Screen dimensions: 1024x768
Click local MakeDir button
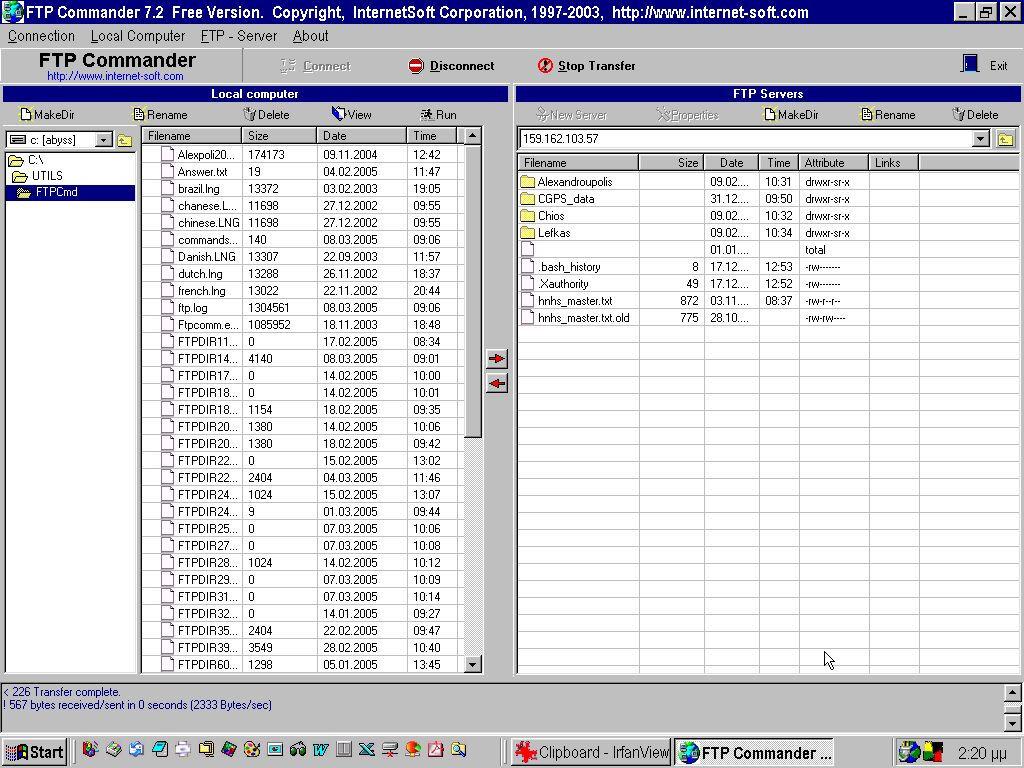pos(47,114)
